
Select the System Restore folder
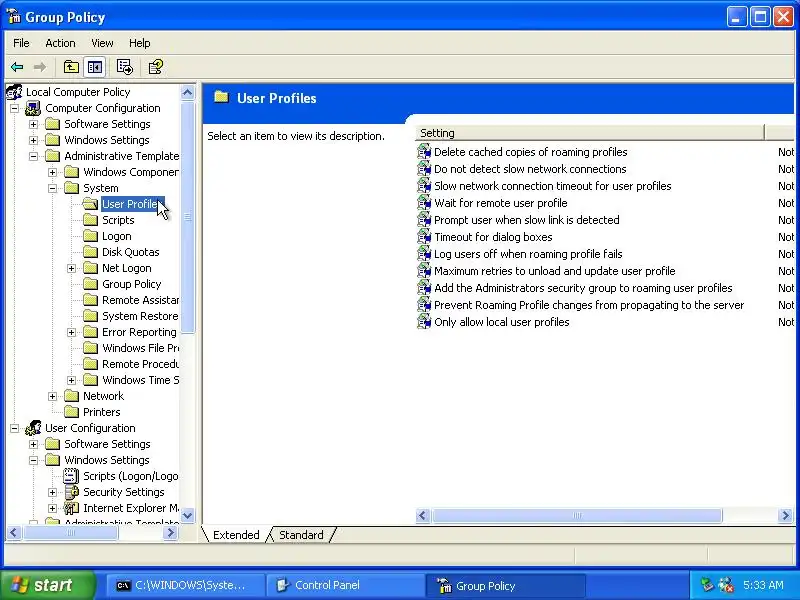point(140,316)
